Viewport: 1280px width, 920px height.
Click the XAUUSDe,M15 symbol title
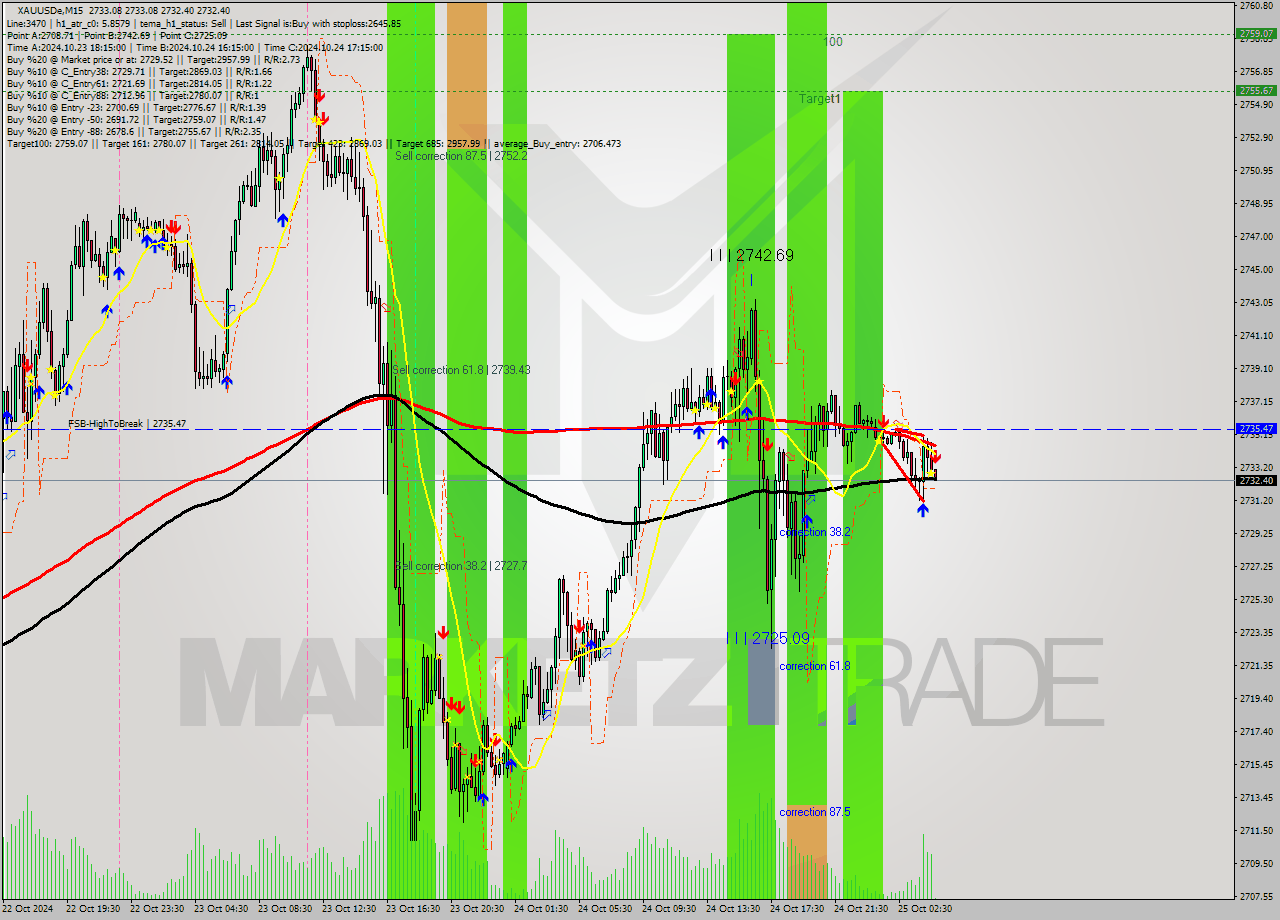click(52, 10)
